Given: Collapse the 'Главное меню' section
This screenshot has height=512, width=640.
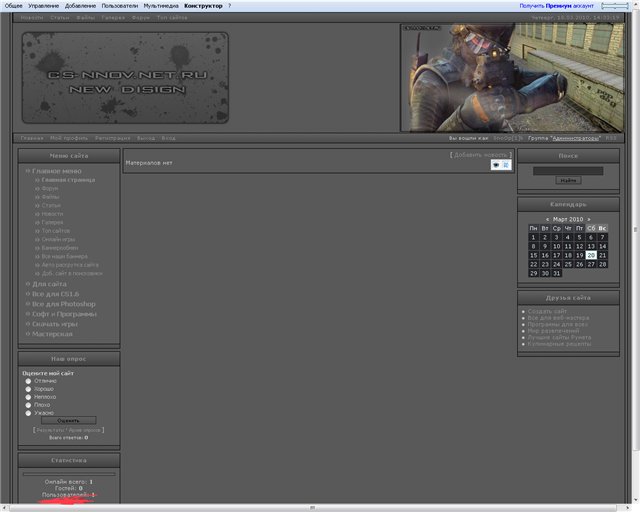Looking at the screenshot, I should pos(56,171).
